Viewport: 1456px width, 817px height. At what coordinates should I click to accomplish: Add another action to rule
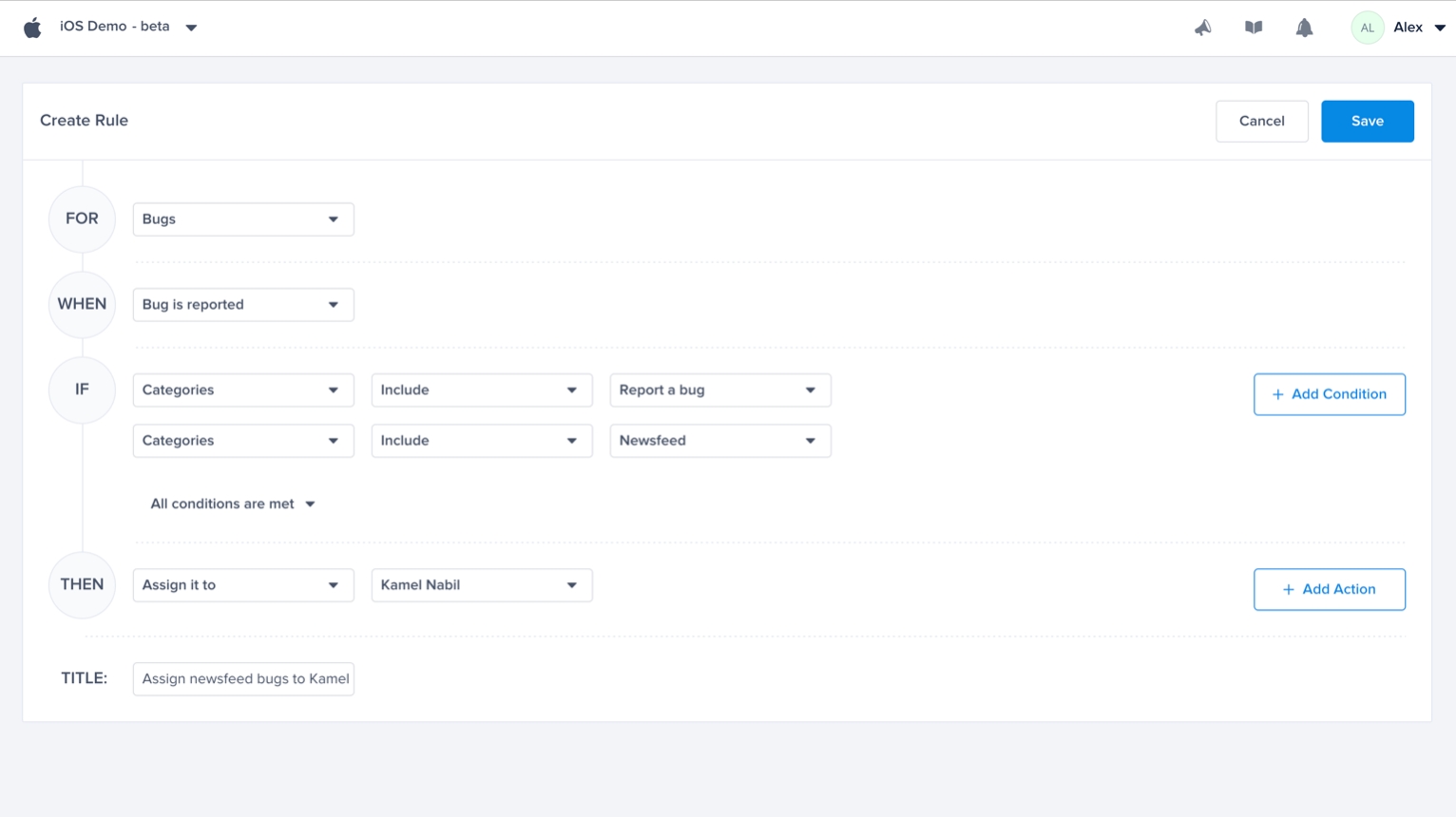[x=1329, y=589]
